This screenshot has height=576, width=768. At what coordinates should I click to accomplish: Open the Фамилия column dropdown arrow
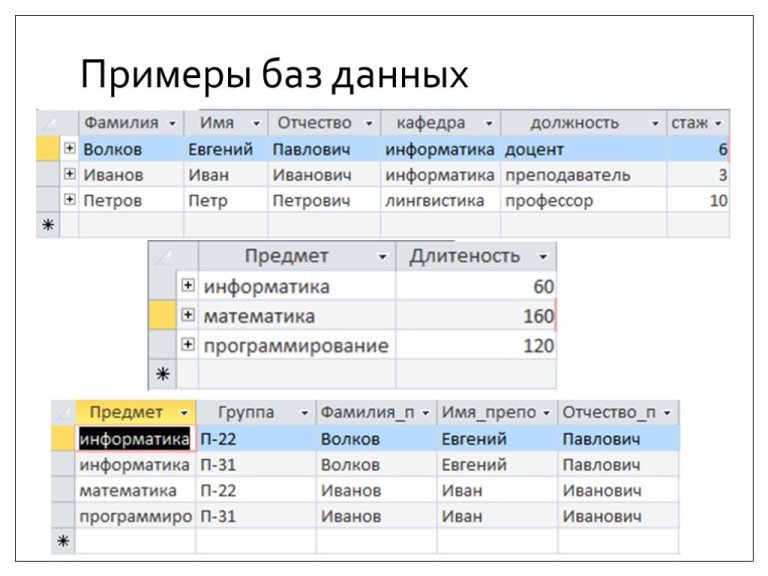click(172, 123)
